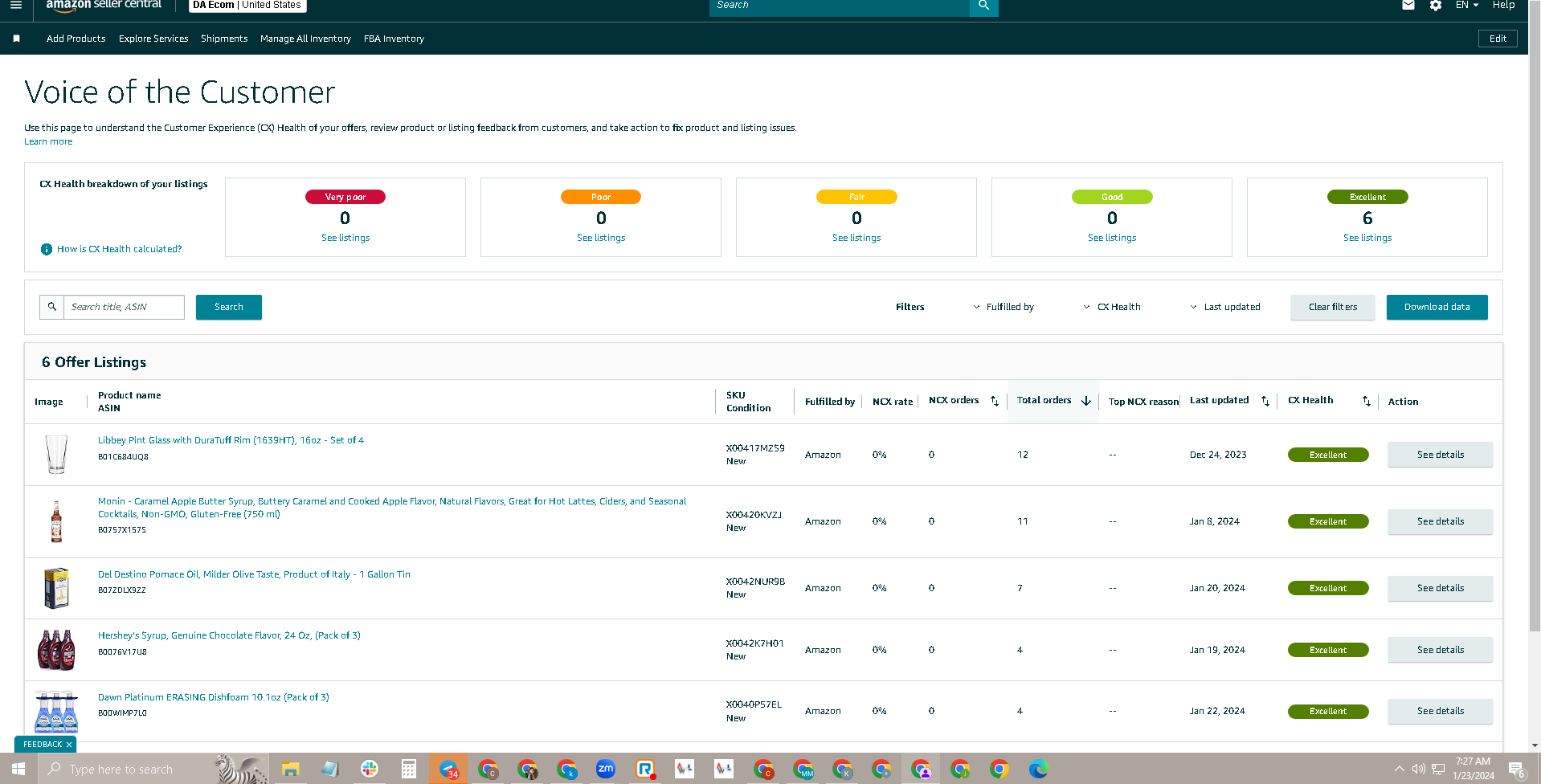The width and height of the screenshot is (1541, 784).
Task: Expand the Fulfilled by filter dropdown
Action: pos(1003,307)
